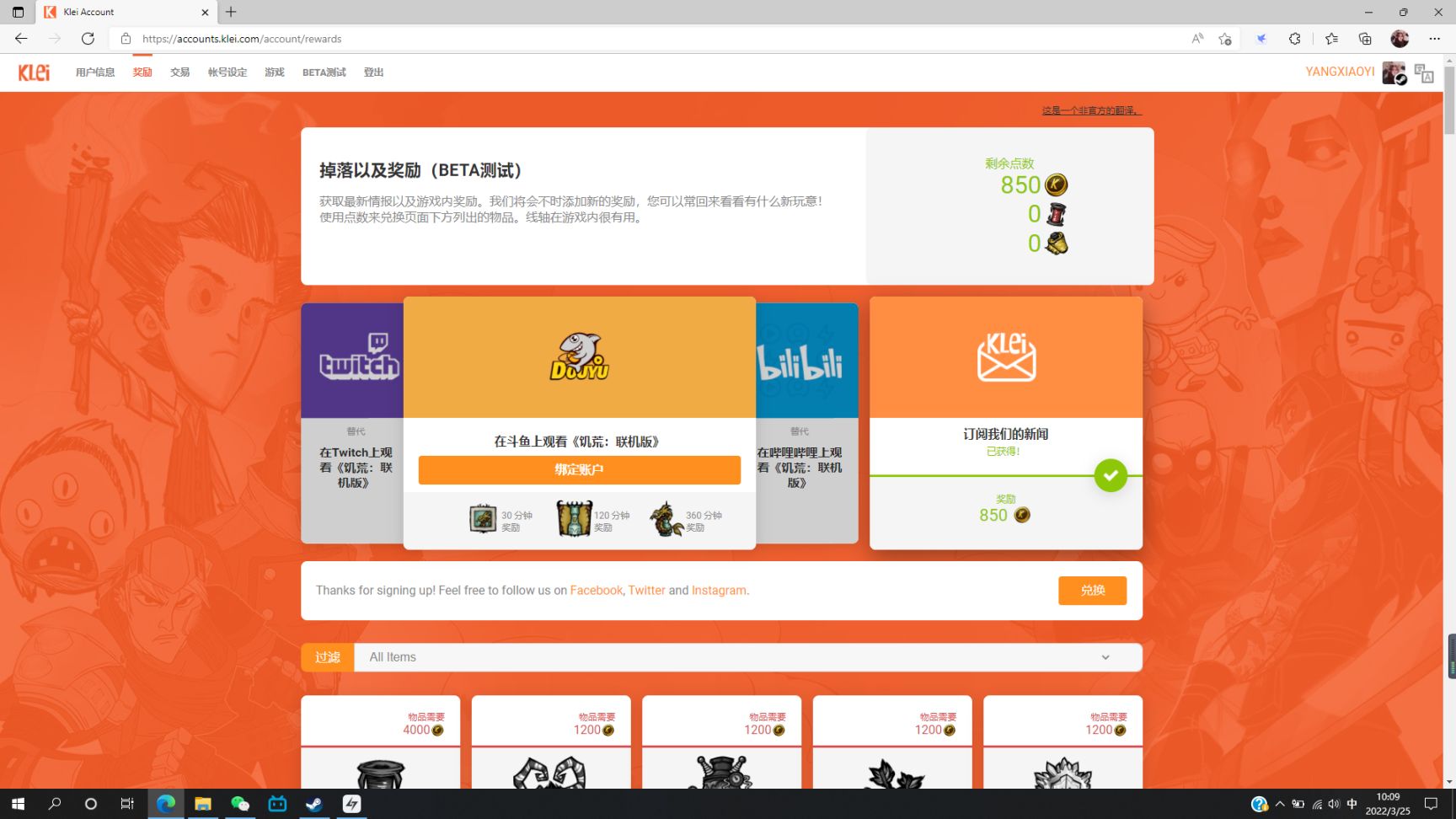The image size is (1456, 819).
Task: Open WeChat from the taskbar
Action: 240,804
